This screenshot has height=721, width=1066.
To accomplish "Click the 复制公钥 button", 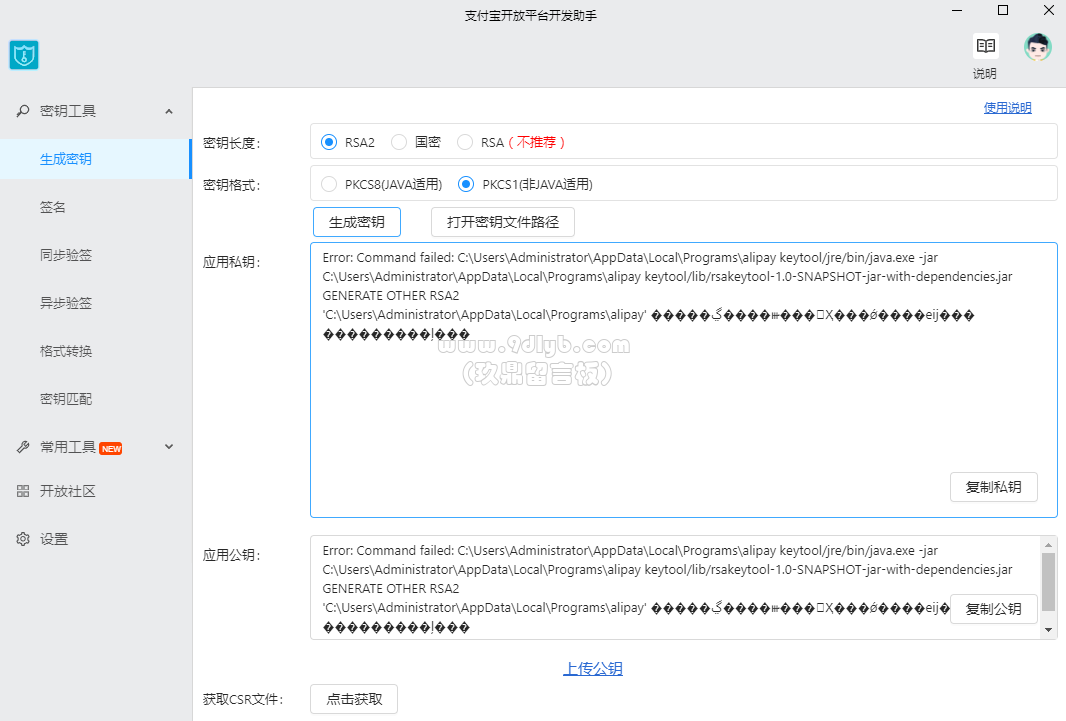I will [x=993, y=609].
